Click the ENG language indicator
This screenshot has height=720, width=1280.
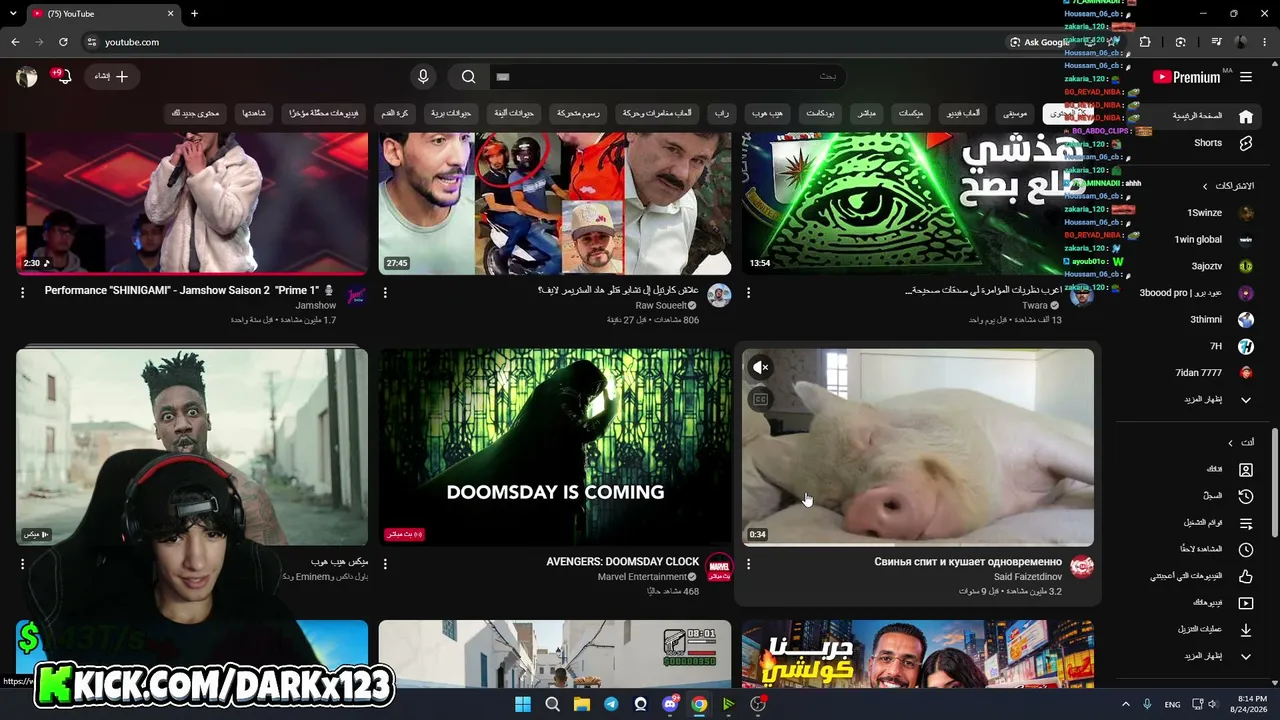1172,705
